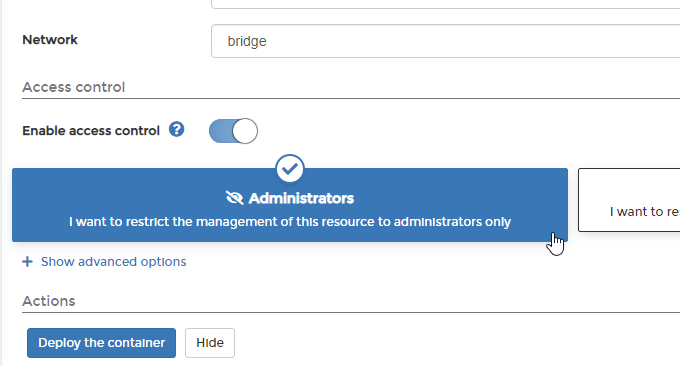Click the Enable access control label text

[91, 131]
